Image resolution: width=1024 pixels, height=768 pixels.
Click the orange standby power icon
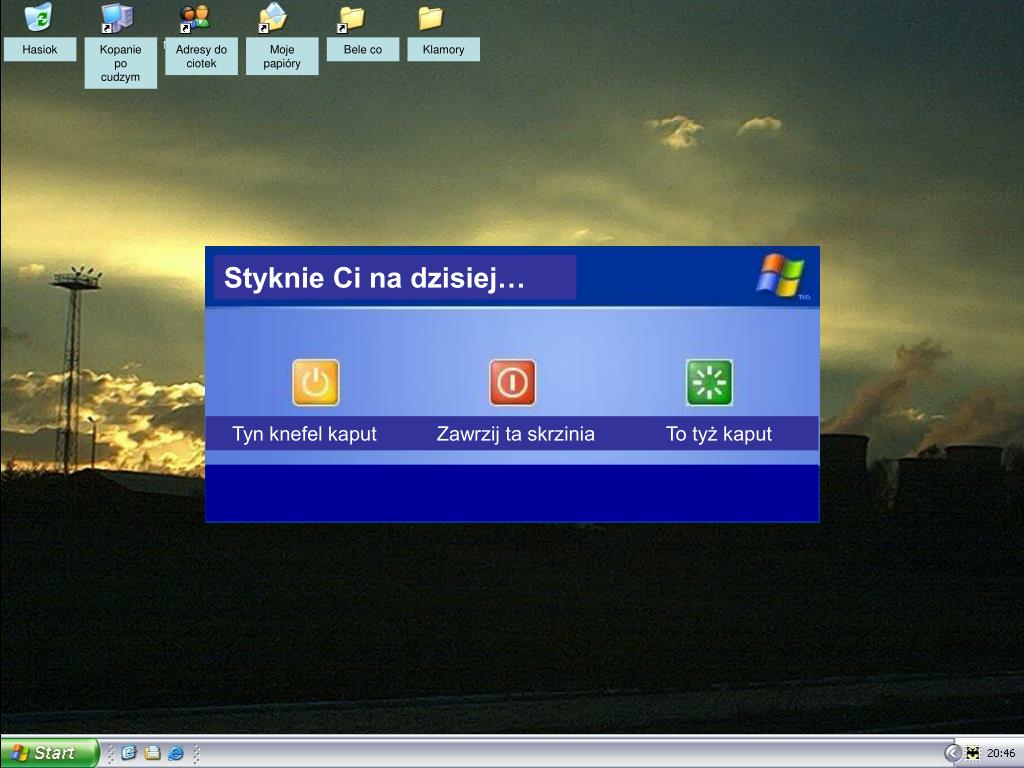coord(315,383)
